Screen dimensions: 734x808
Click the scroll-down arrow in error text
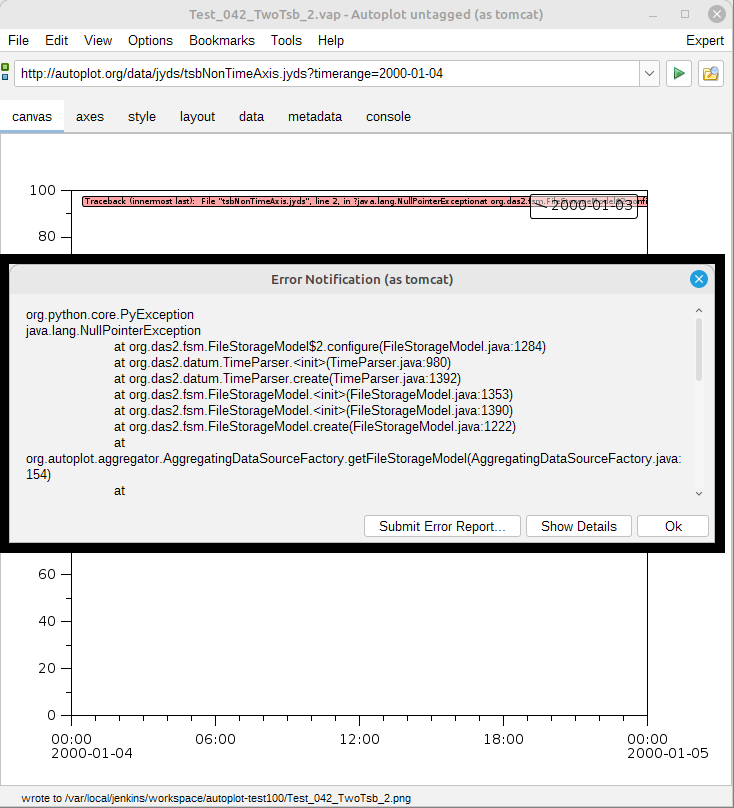tap(698, 493)
